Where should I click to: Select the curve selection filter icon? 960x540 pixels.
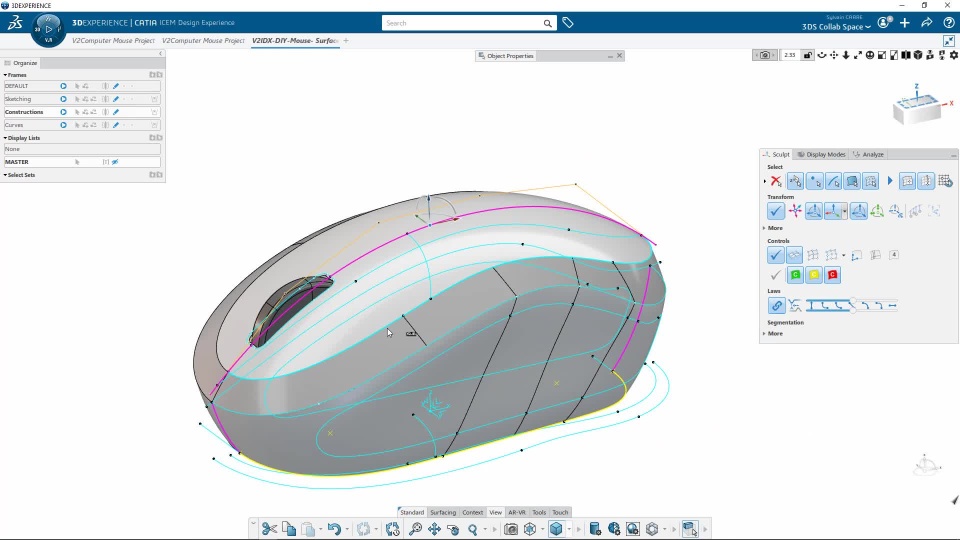click(x=833, y=181)
